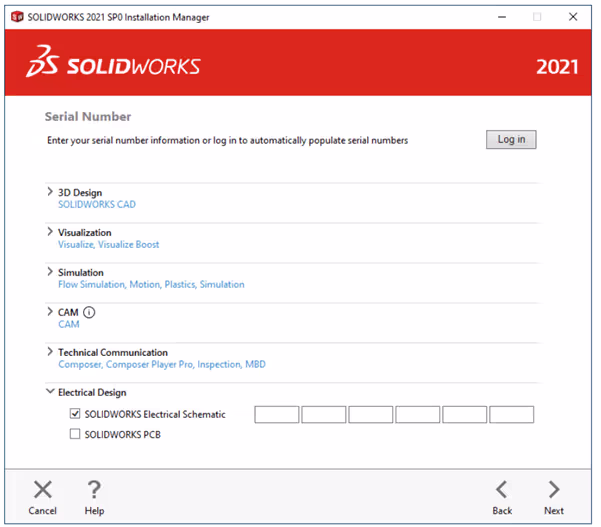This screenshot has width=601, height=527.
Task: Go Back using left chevron icon
Action: pyautogui.click(x=501, y=489)
